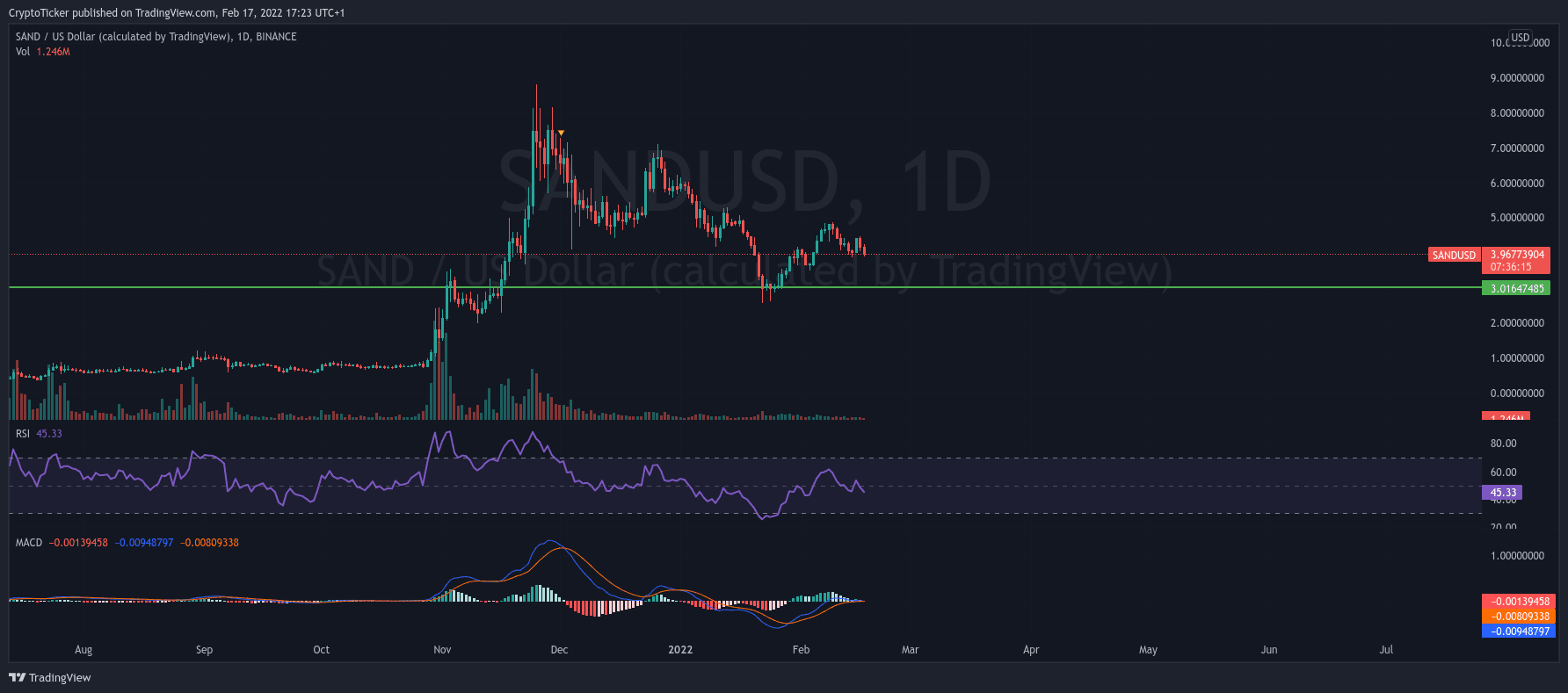Click the Mar label on the time axis
The width and height of the screenshot is (1568, 693).
click(x=910, y=650)
